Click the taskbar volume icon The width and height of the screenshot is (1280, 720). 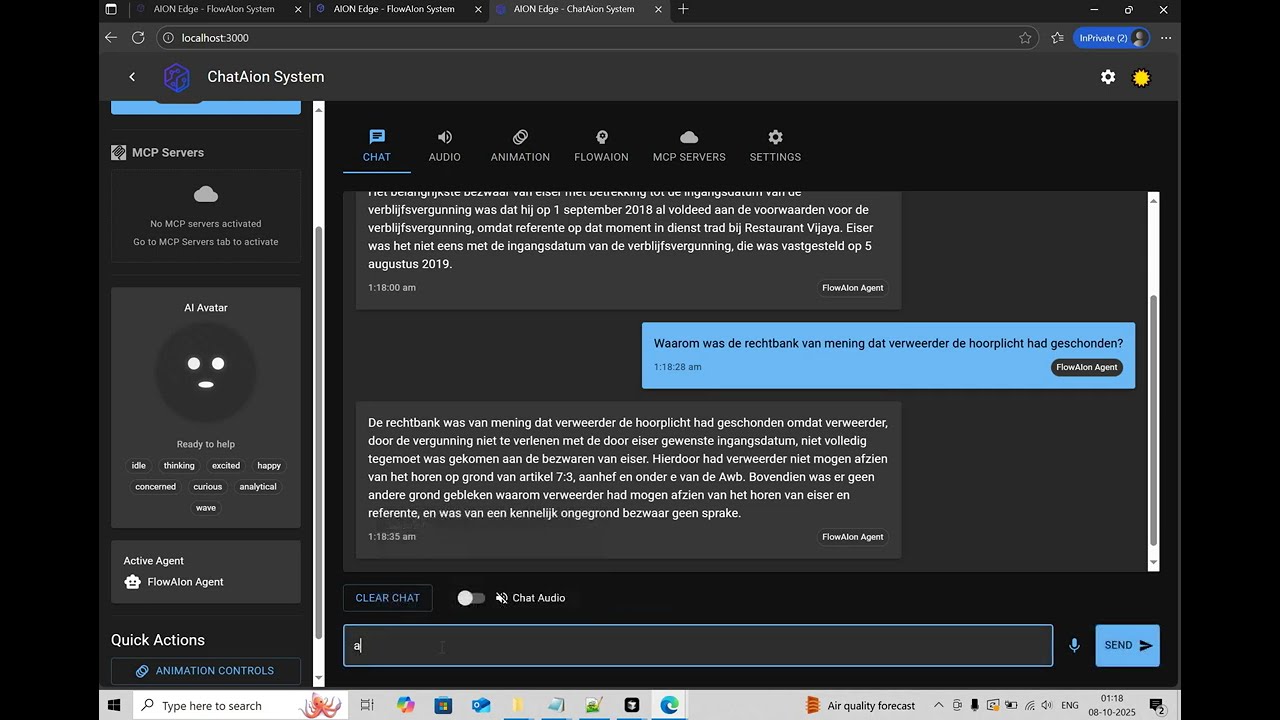(x=1047, y=706)
